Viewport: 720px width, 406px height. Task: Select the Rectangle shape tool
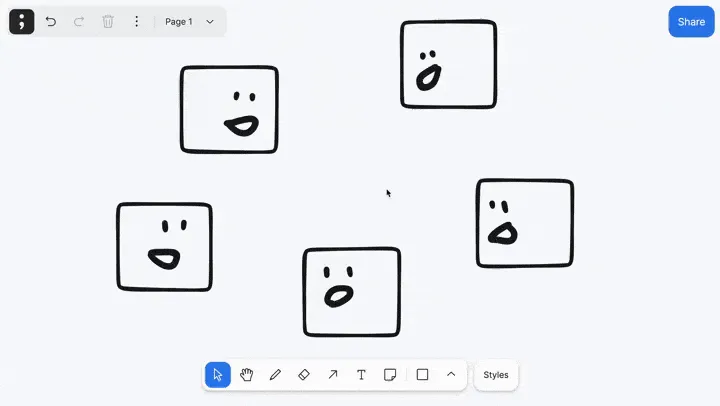(x=422, y=375)
